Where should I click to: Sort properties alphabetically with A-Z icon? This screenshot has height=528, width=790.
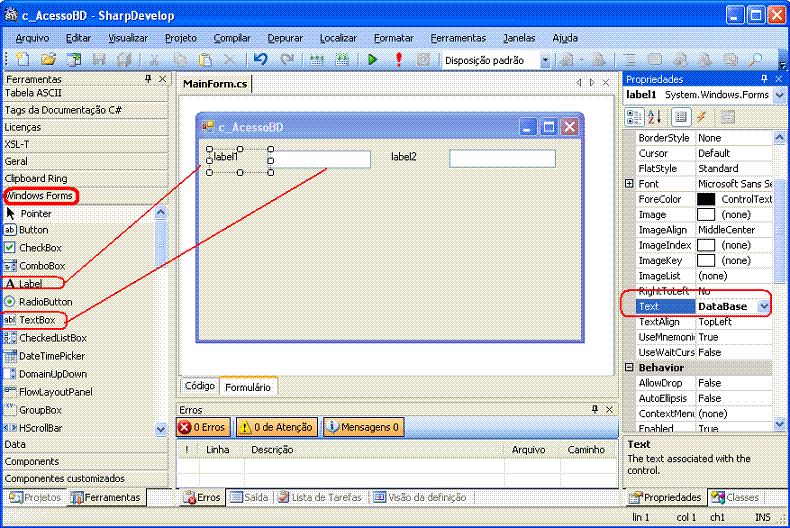[x=654, y=117]
